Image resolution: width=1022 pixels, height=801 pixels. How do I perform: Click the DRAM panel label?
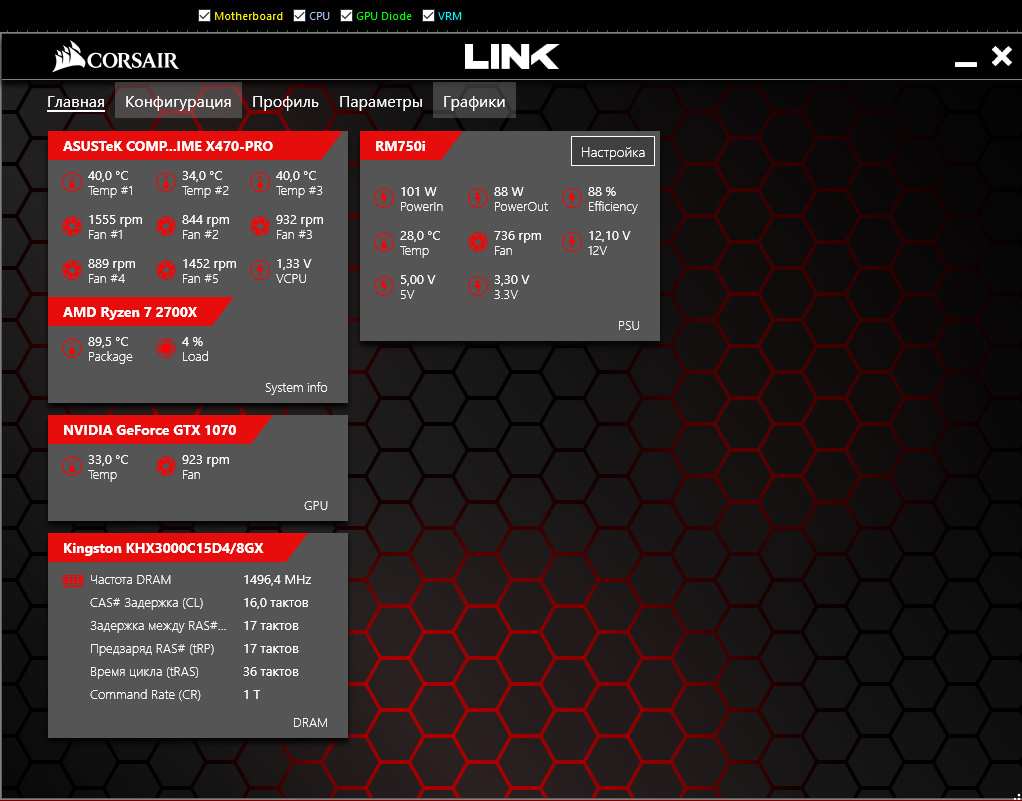point(310,723)
